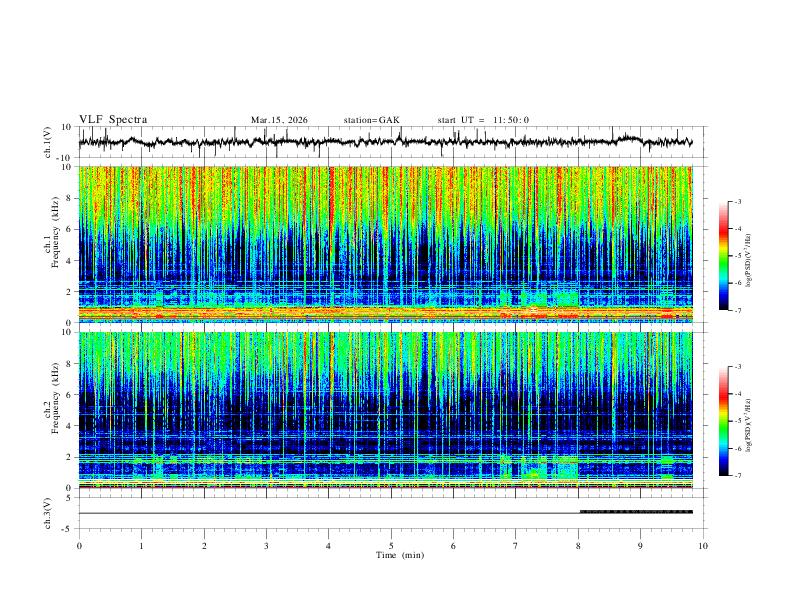Click the "VLF Spectra" title text
792x612 pixels.
(x=113, y=120)
